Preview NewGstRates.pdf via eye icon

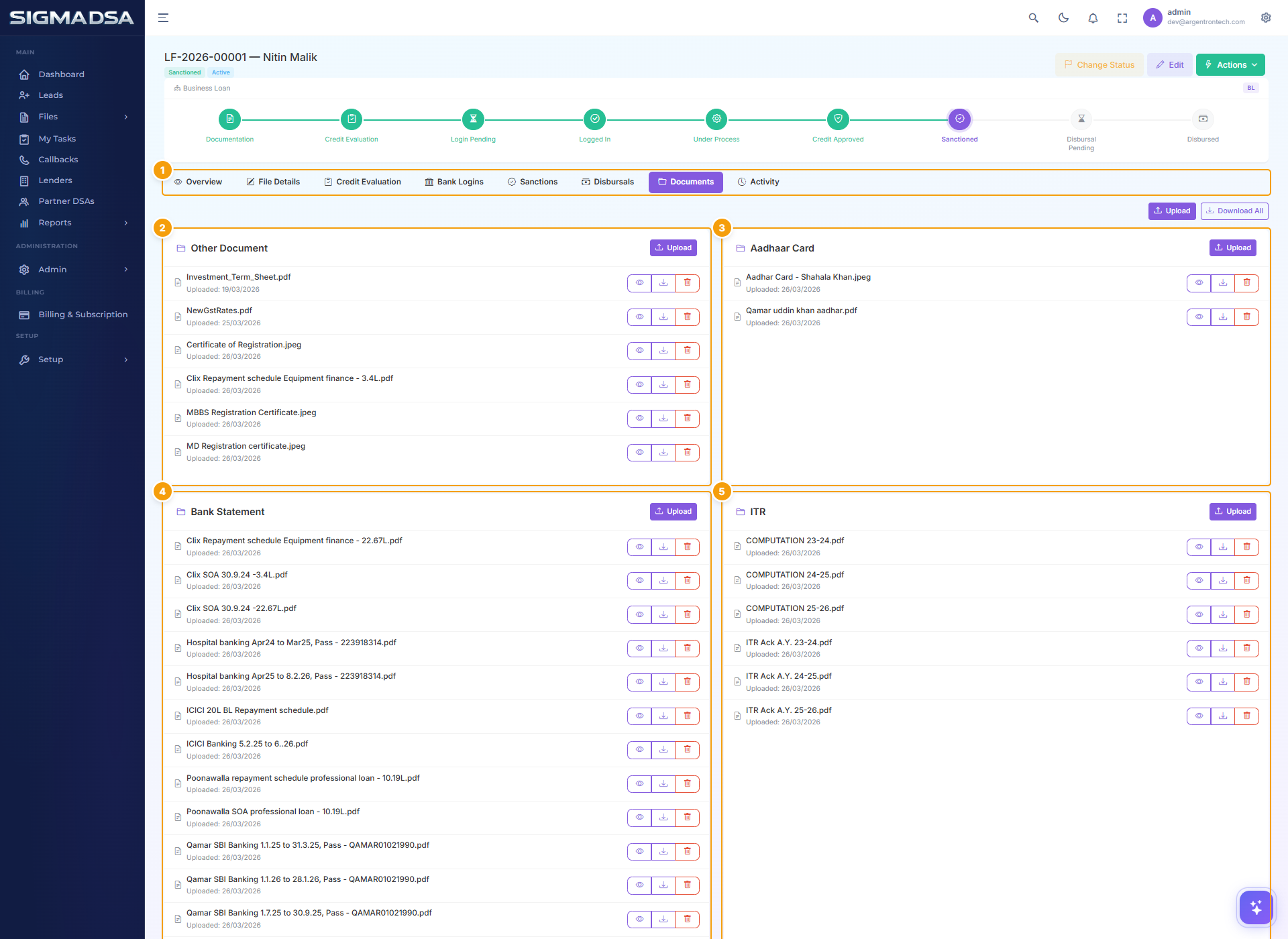click(x=639, y=317)
